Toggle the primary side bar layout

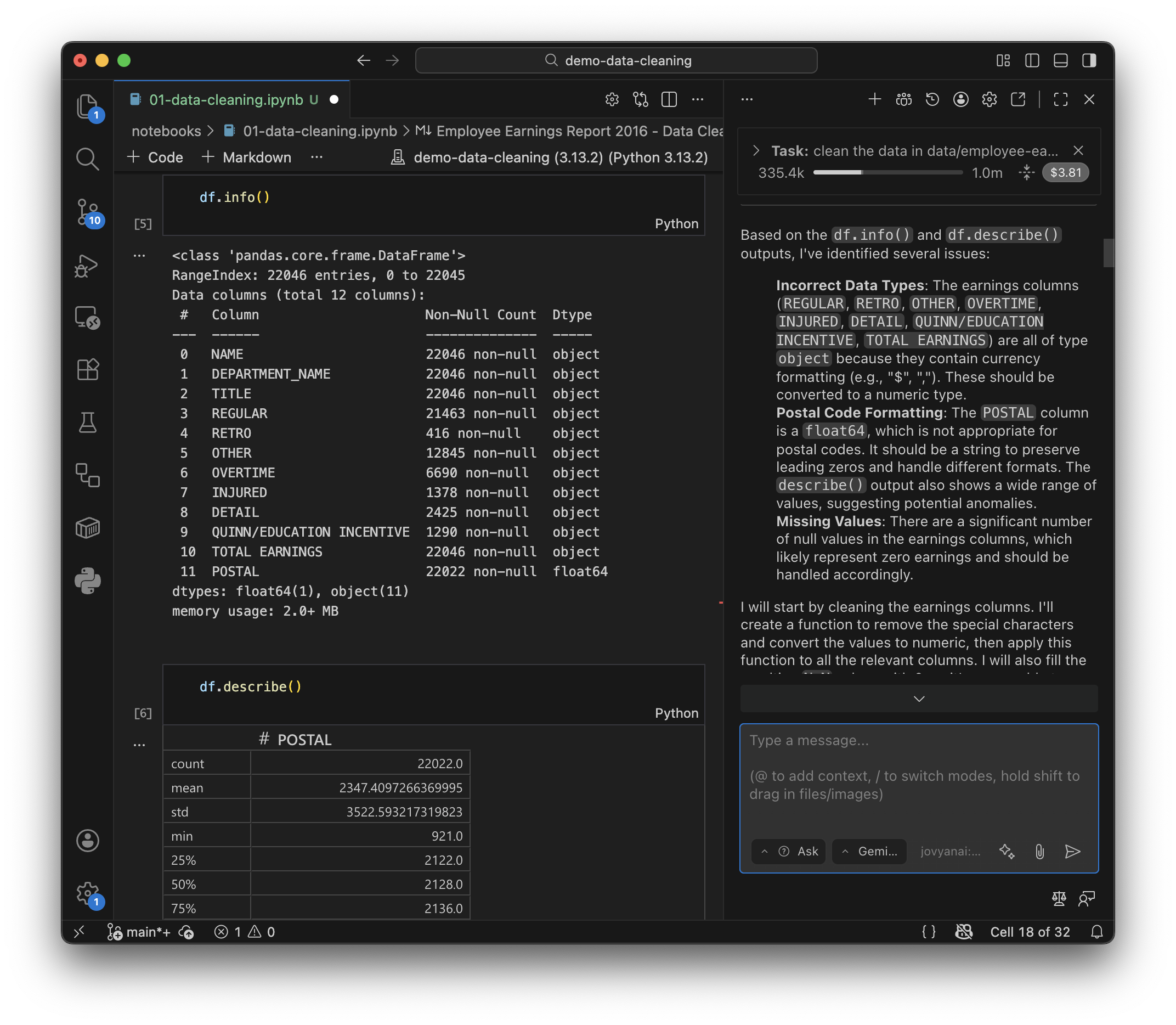pyautogui.click(x=1032, y=60)
